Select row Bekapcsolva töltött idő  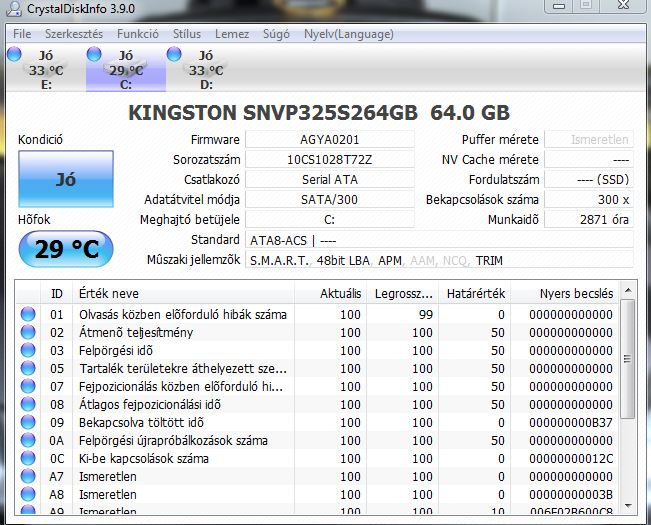point(318,422)
